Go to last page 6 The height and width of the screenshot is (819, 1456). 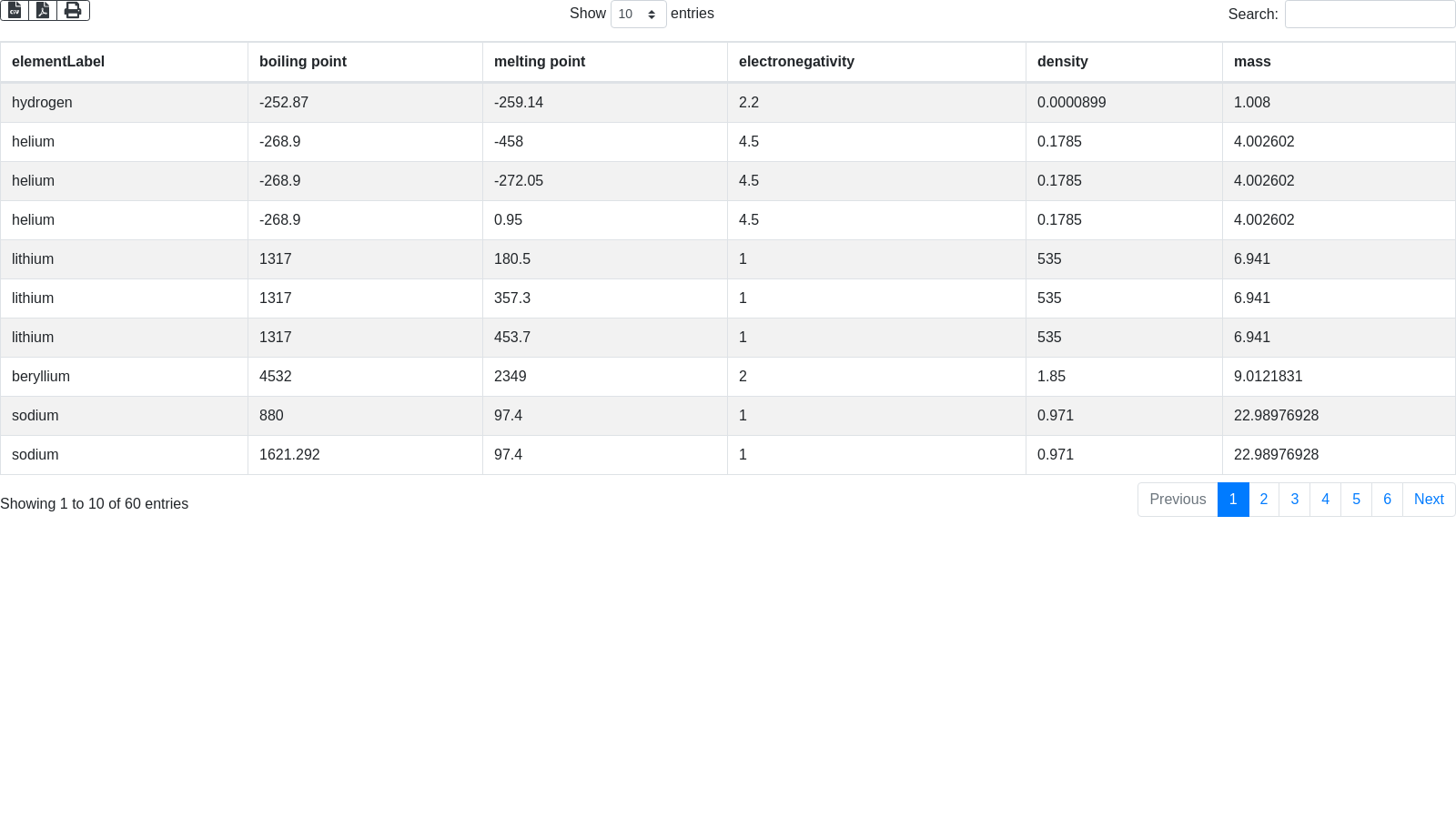pyautogui.click(x=1388, y=500)
